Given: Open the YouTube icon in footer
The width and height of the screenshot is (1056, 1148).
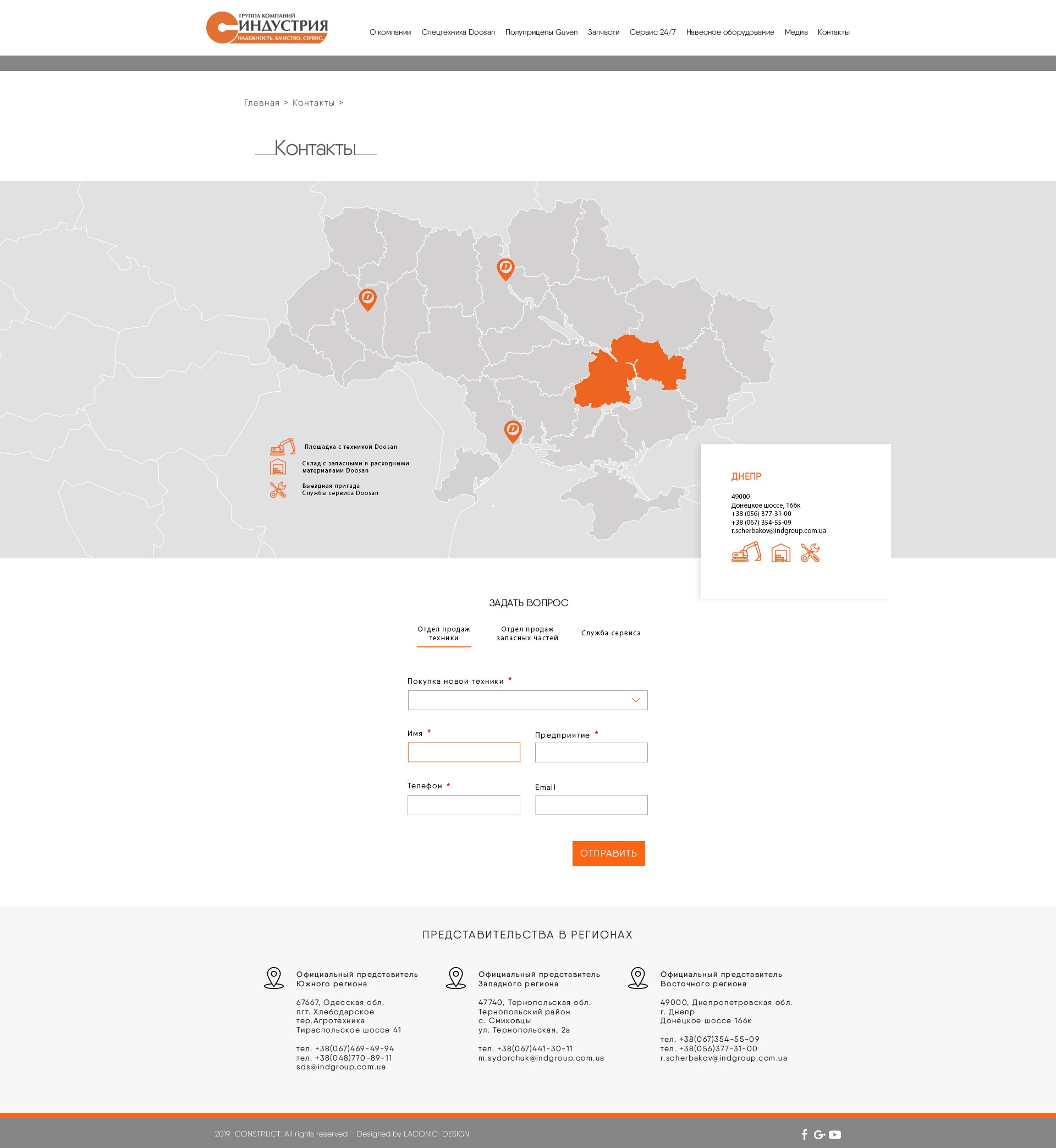Looking at the screenshot, I should click(x=835, y=1135).
